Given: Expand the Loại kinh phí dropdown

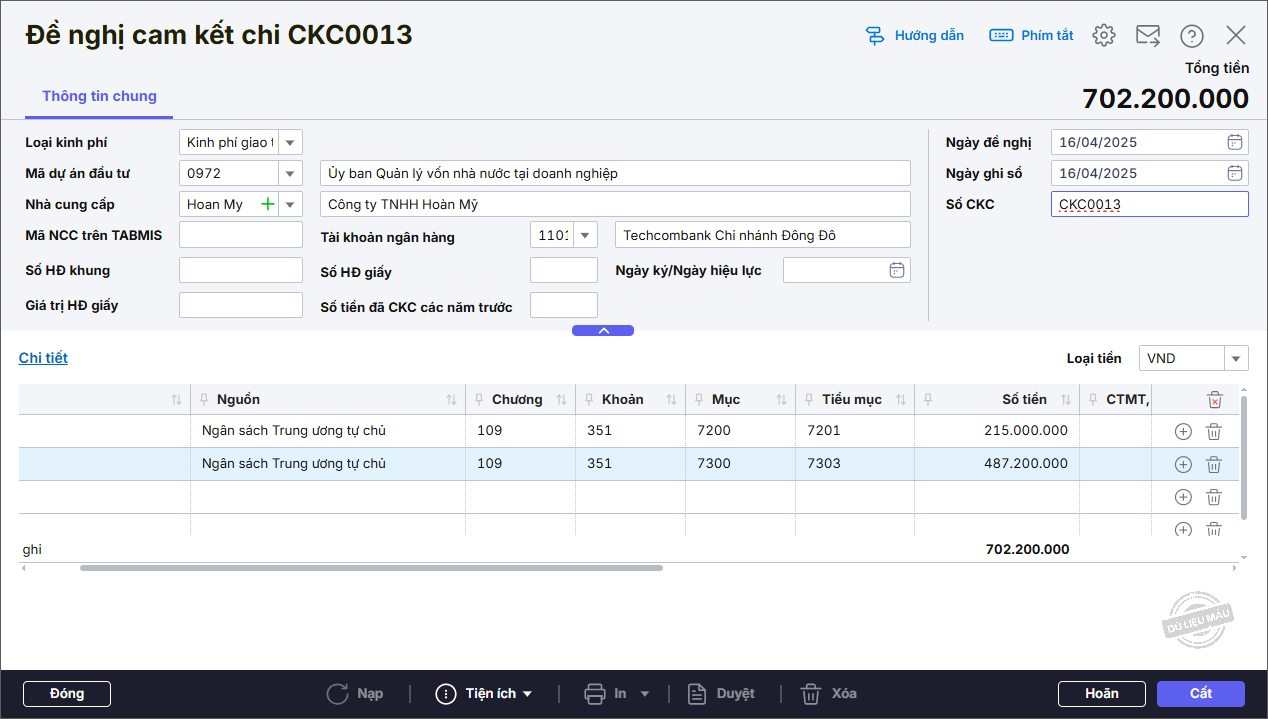Looking at the screenshot, I should point(290,142).
